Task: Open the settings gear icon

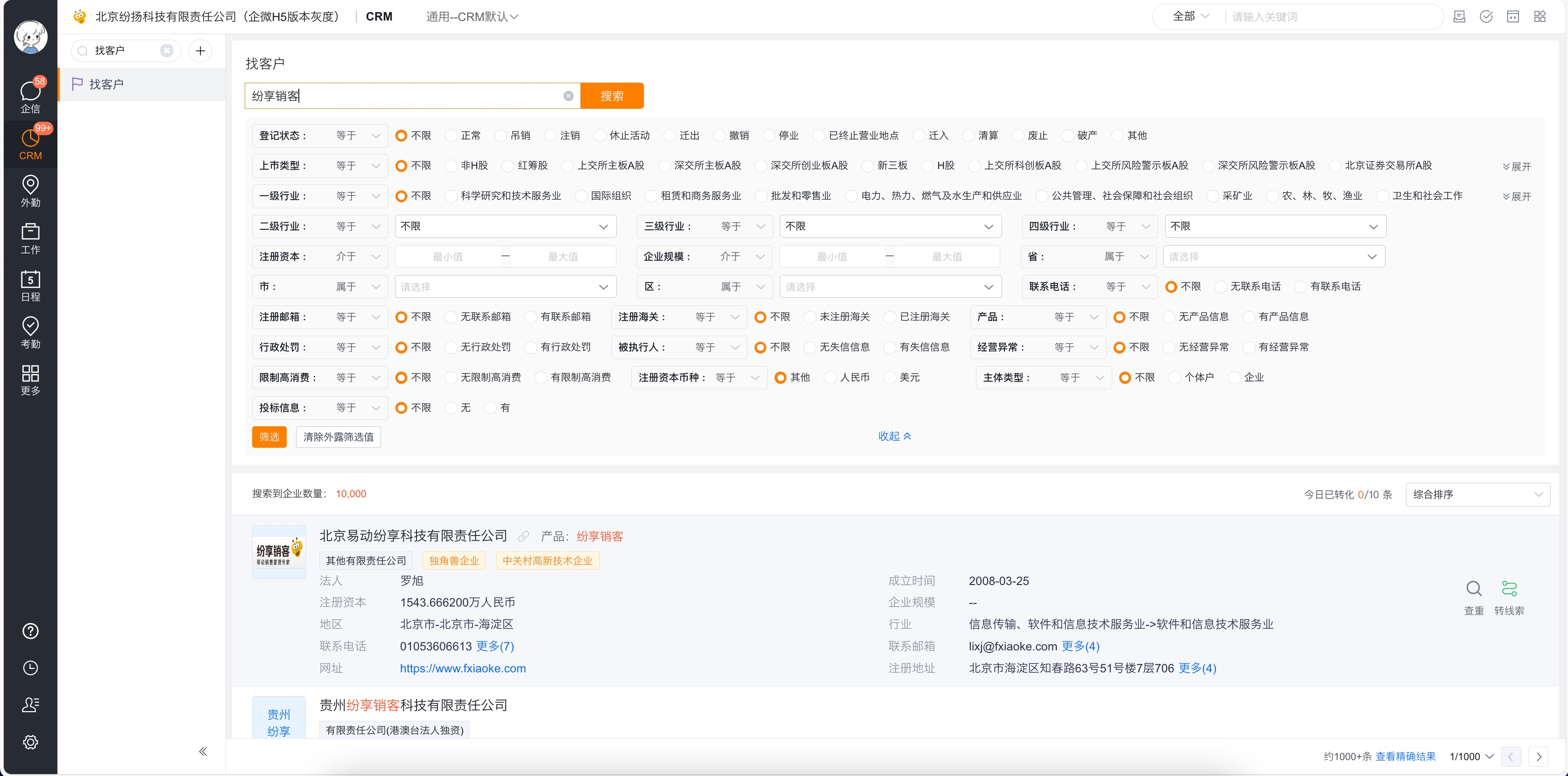Action: pyautogui.click(x=30, y=742)
